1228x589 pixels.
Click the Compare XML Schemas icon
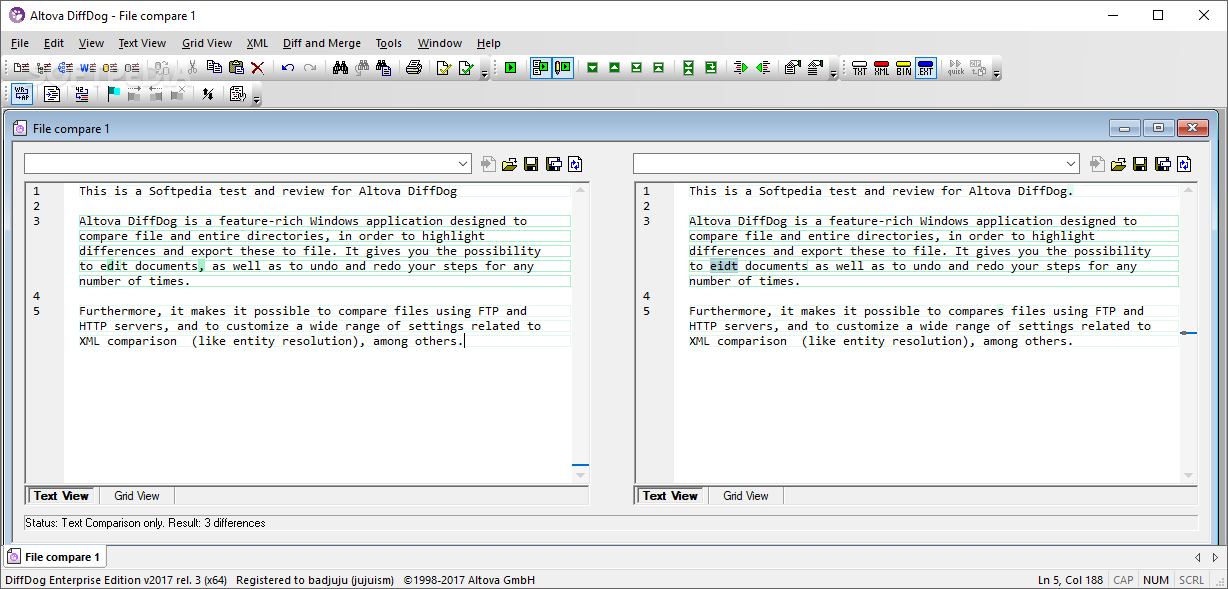(65, 68)
